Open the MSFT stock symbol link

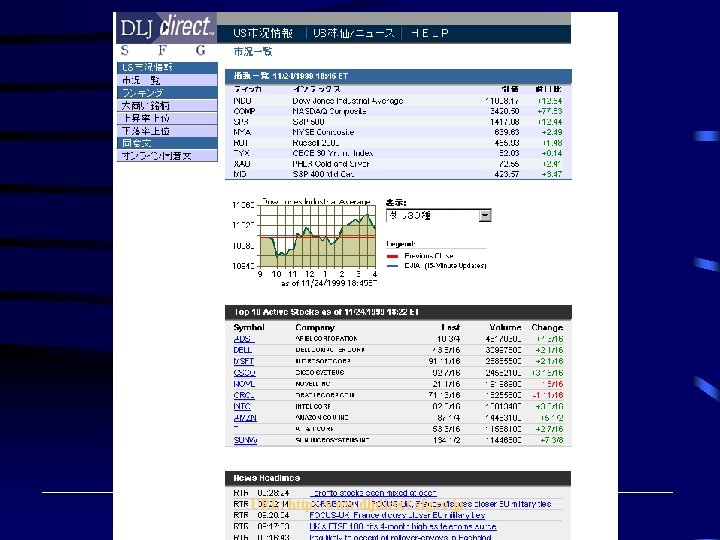(x=243, y=361)
